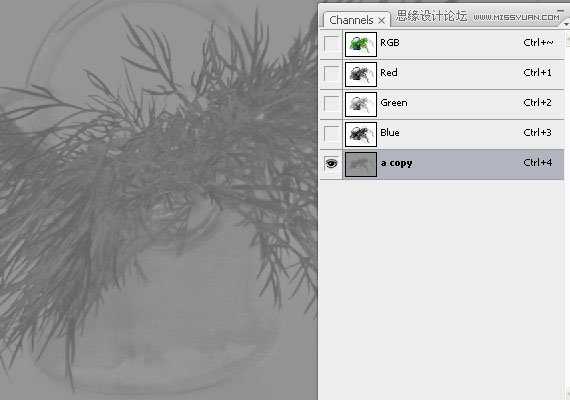Click the leaf image on the canvas
570x400 pixels.
pos(158,200)
